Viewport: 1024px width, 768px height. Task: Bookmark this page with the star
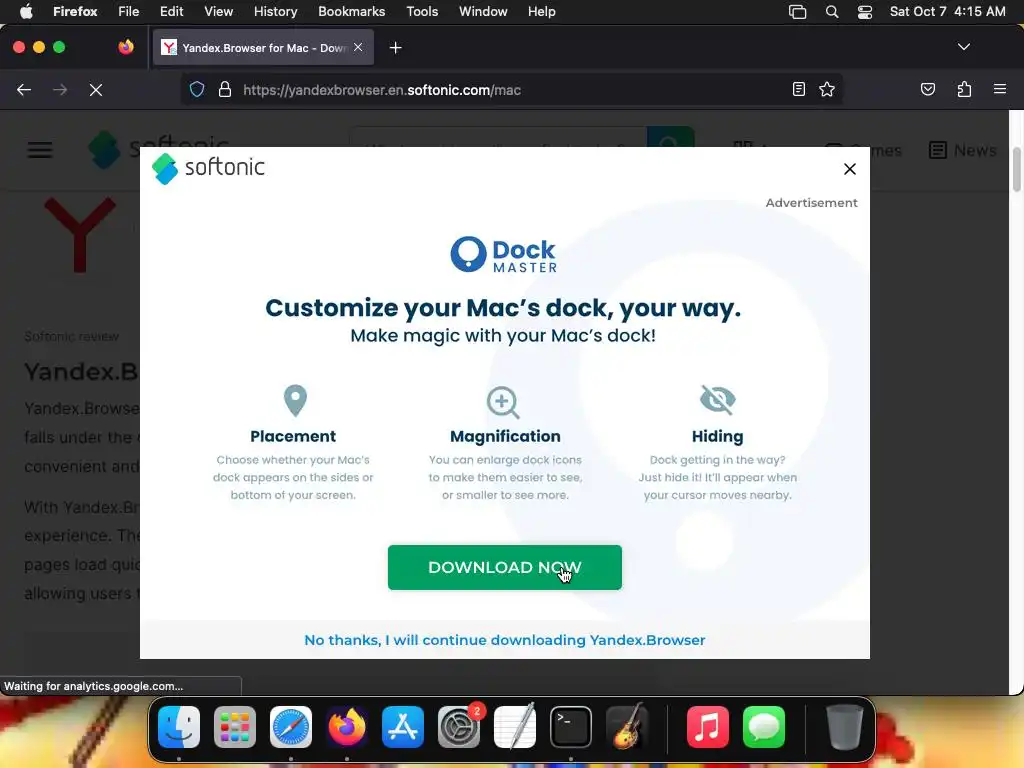click(x=827, y=89)
